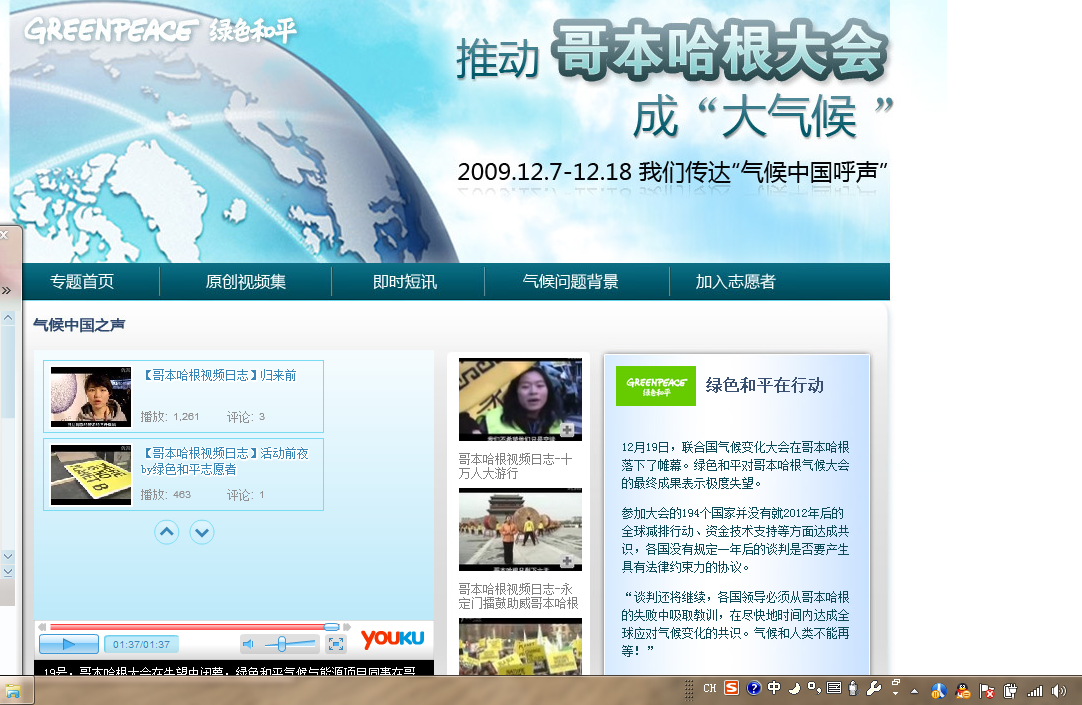Screen dimensions: 1082x705
Task: Click the input method figure icon
Action: (854, 688)
